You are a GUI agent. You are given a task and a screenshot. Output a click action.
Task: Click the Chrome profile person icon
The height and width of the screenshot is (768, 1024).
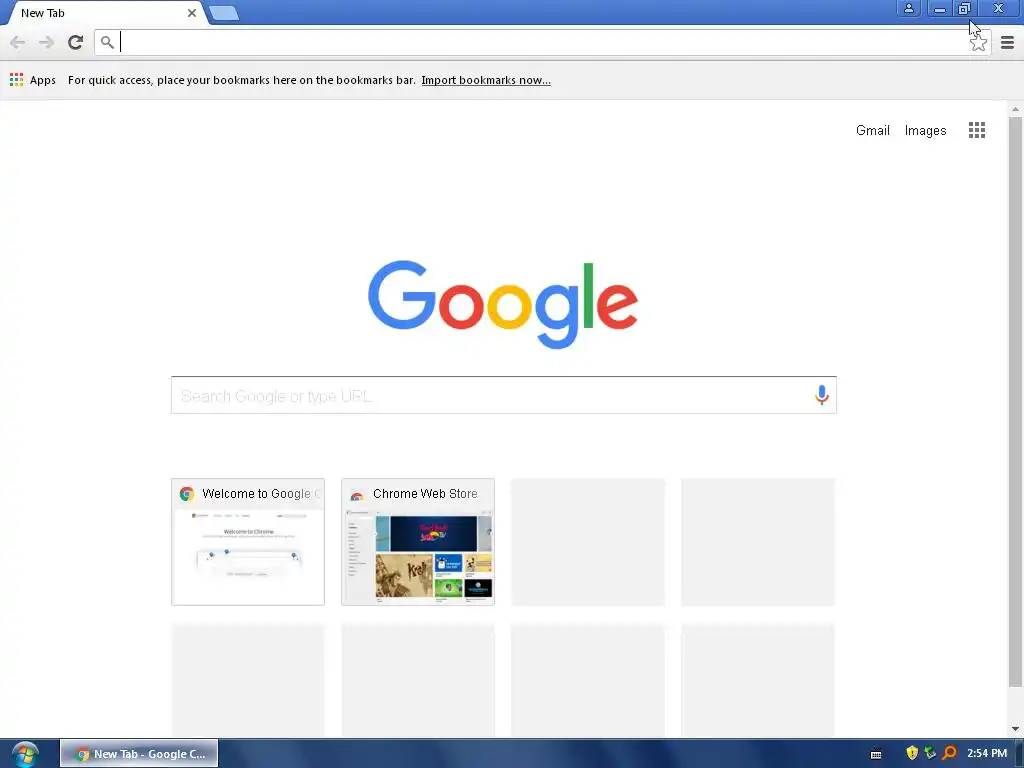(908, 8)
